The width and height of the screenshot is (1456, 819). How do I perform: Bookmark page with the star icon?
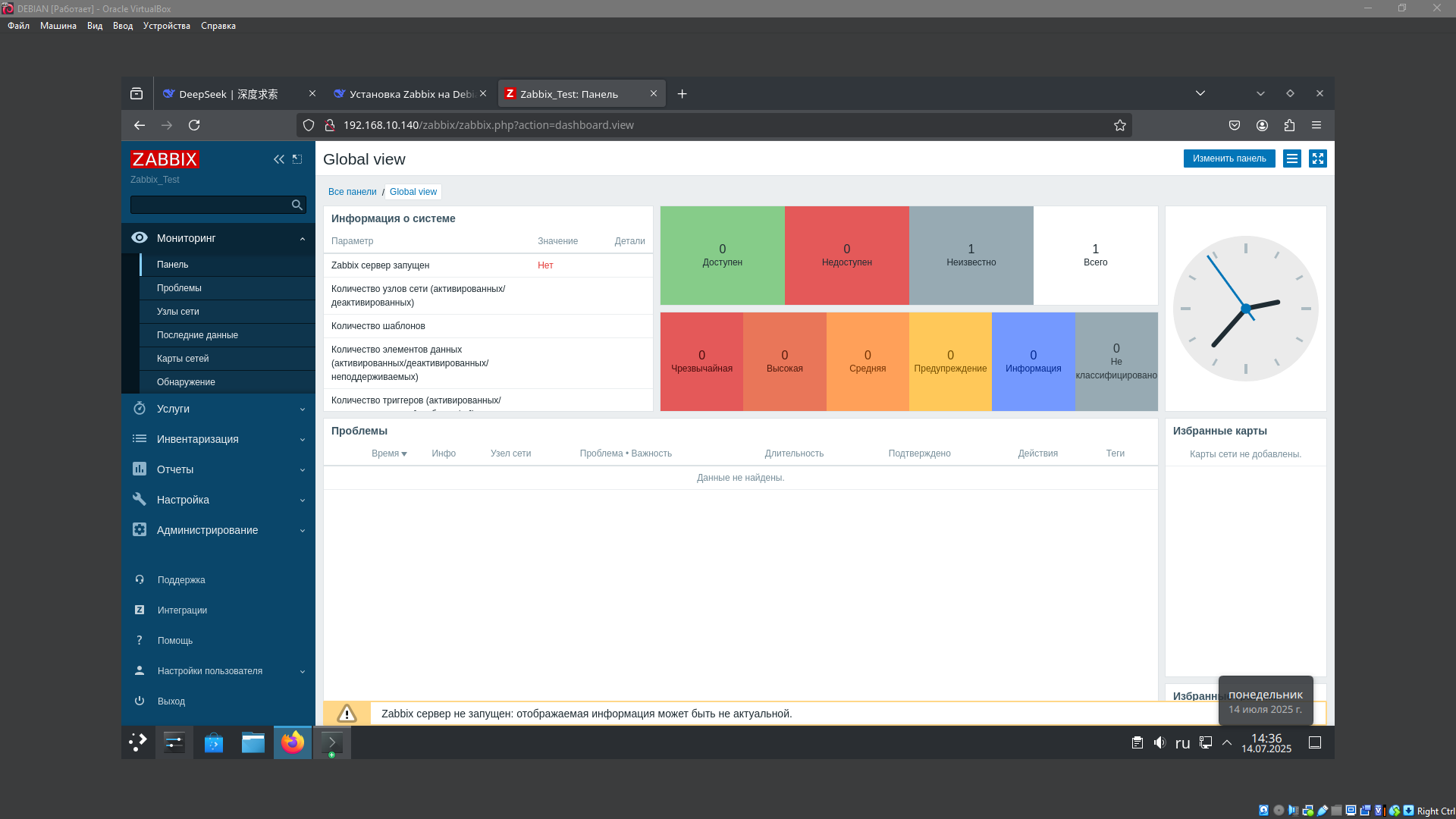pyautogui.click(x=1119, y=125)
